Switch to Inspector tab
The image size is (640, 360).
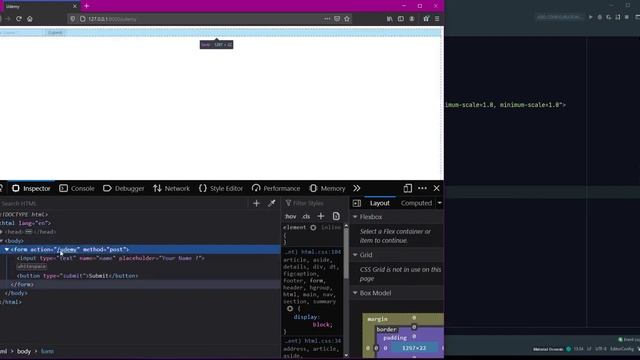point(31,188)
